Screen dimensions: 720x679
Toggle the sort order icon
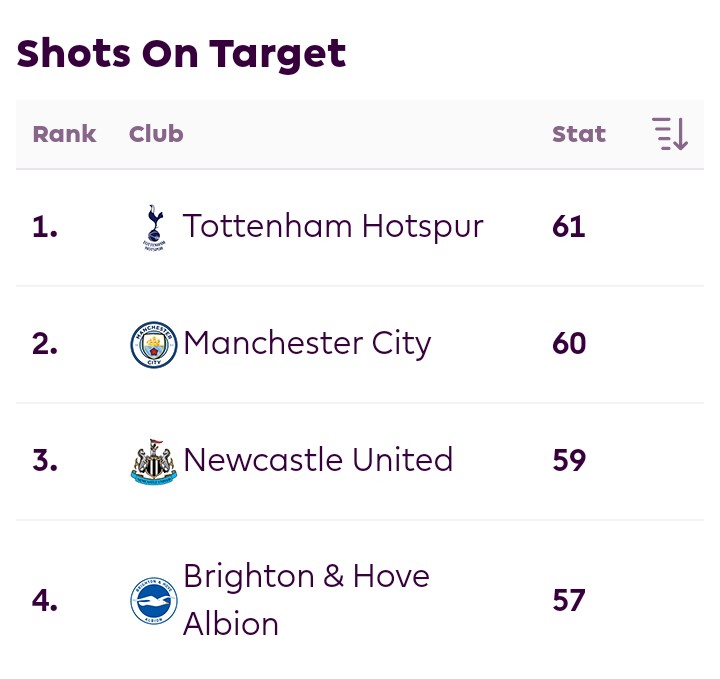[670, 134]
